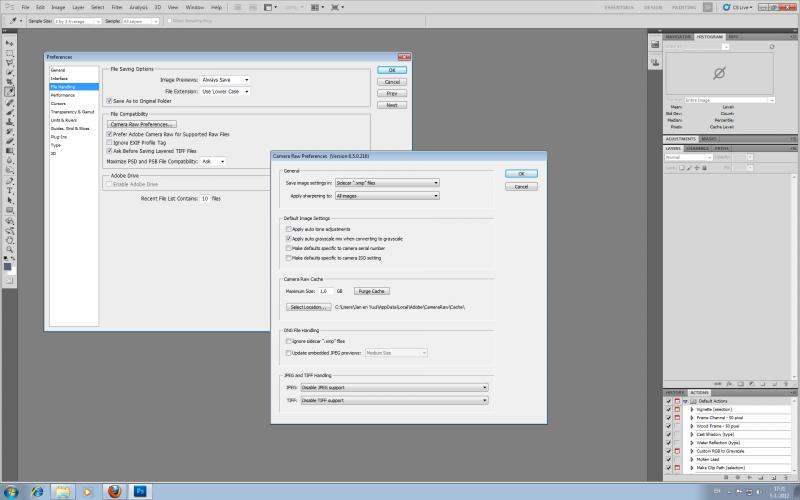Uncheck Save As to Original Folder
This screenshot has width=800, height=500.
pos(109,101)
